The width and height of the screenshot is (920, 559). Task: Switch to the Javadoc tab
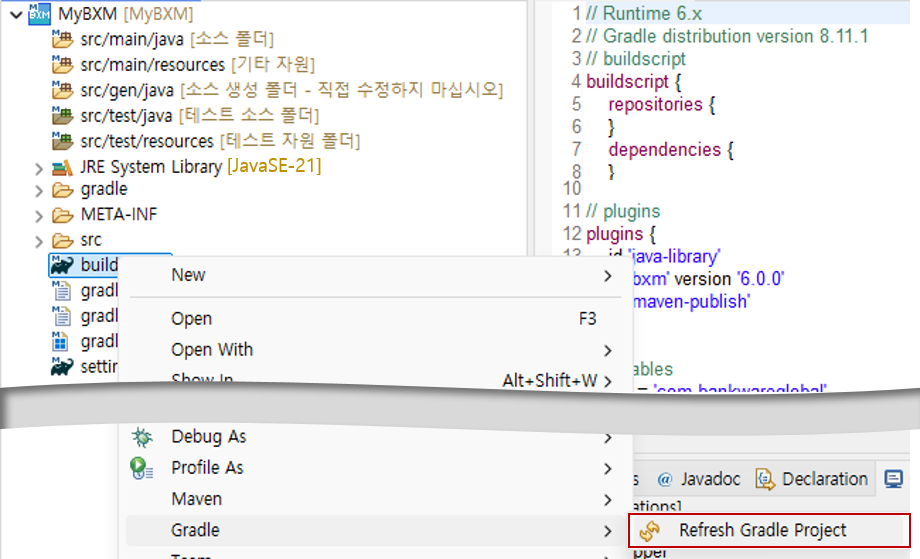click(698, 479)
